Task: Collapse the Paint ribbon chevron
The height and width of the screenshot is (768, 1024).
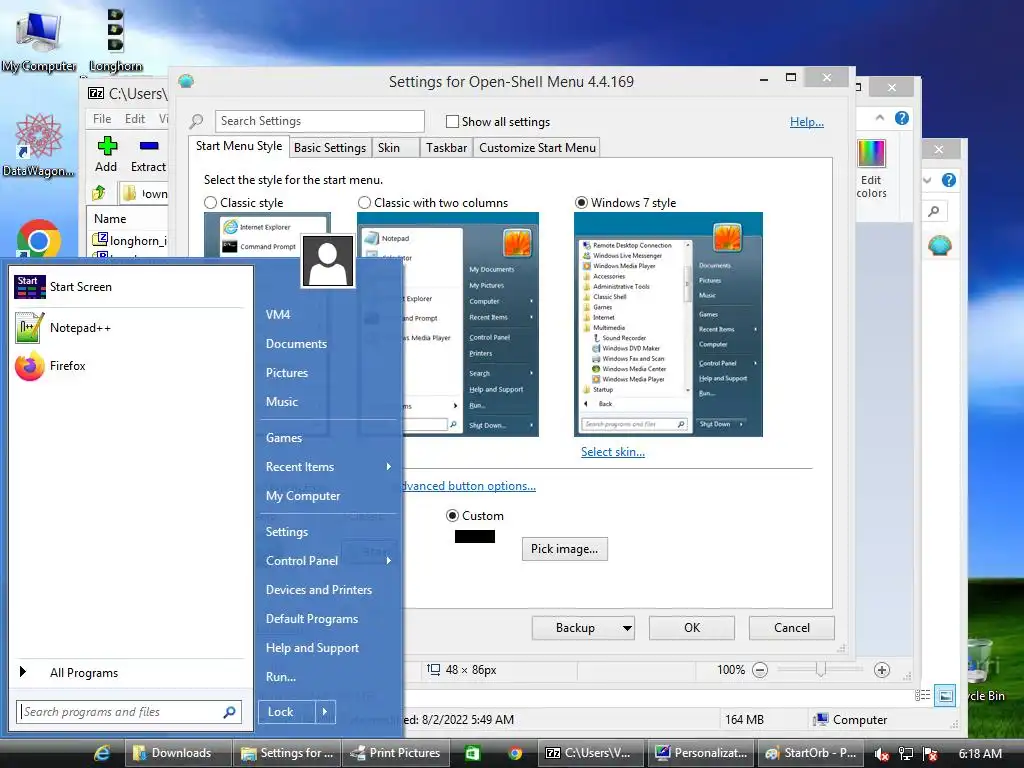Action: (880, 118)
